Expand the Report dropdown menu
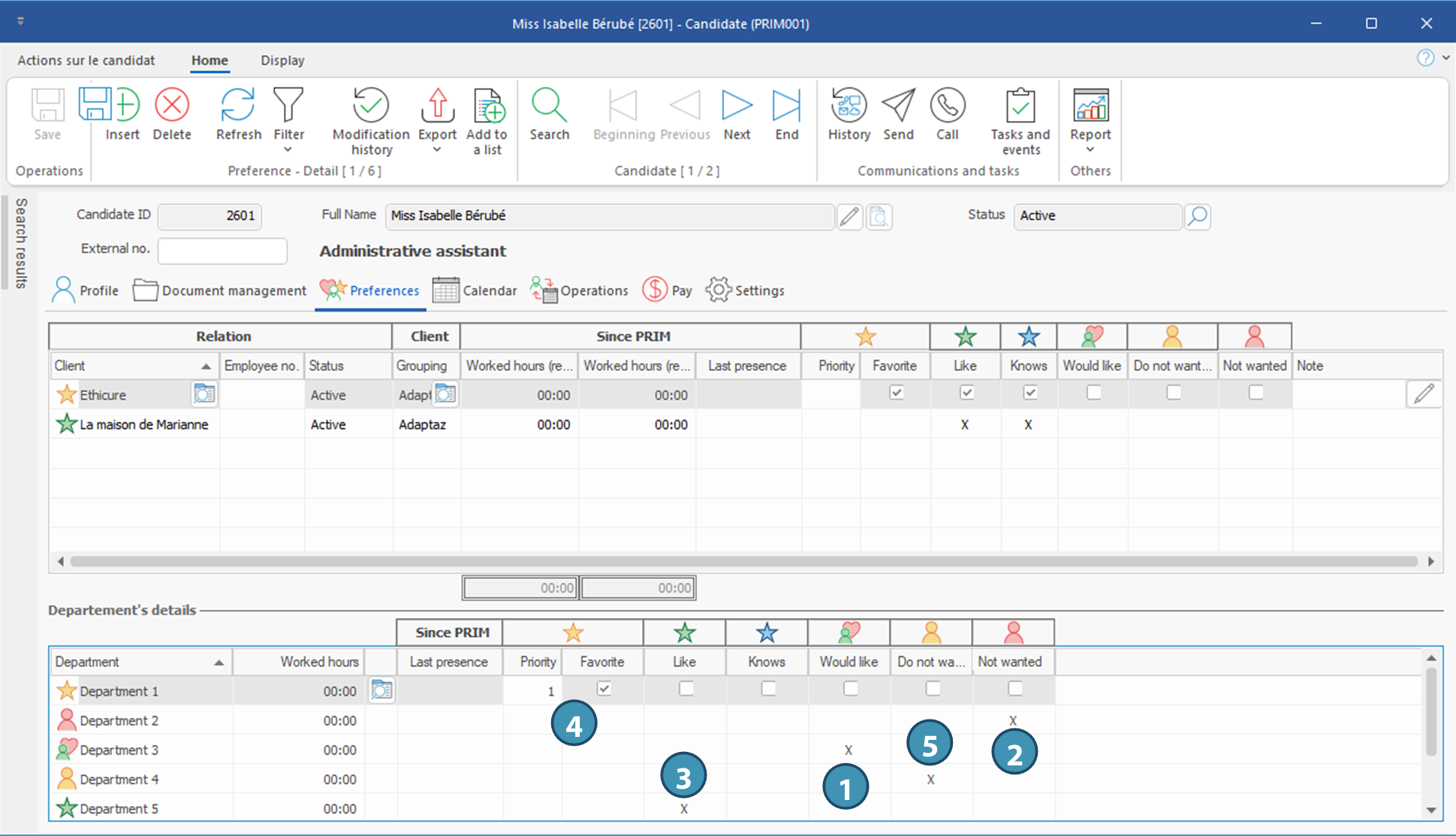This screenshot has width=1456, height=836. pos(1090,149)
